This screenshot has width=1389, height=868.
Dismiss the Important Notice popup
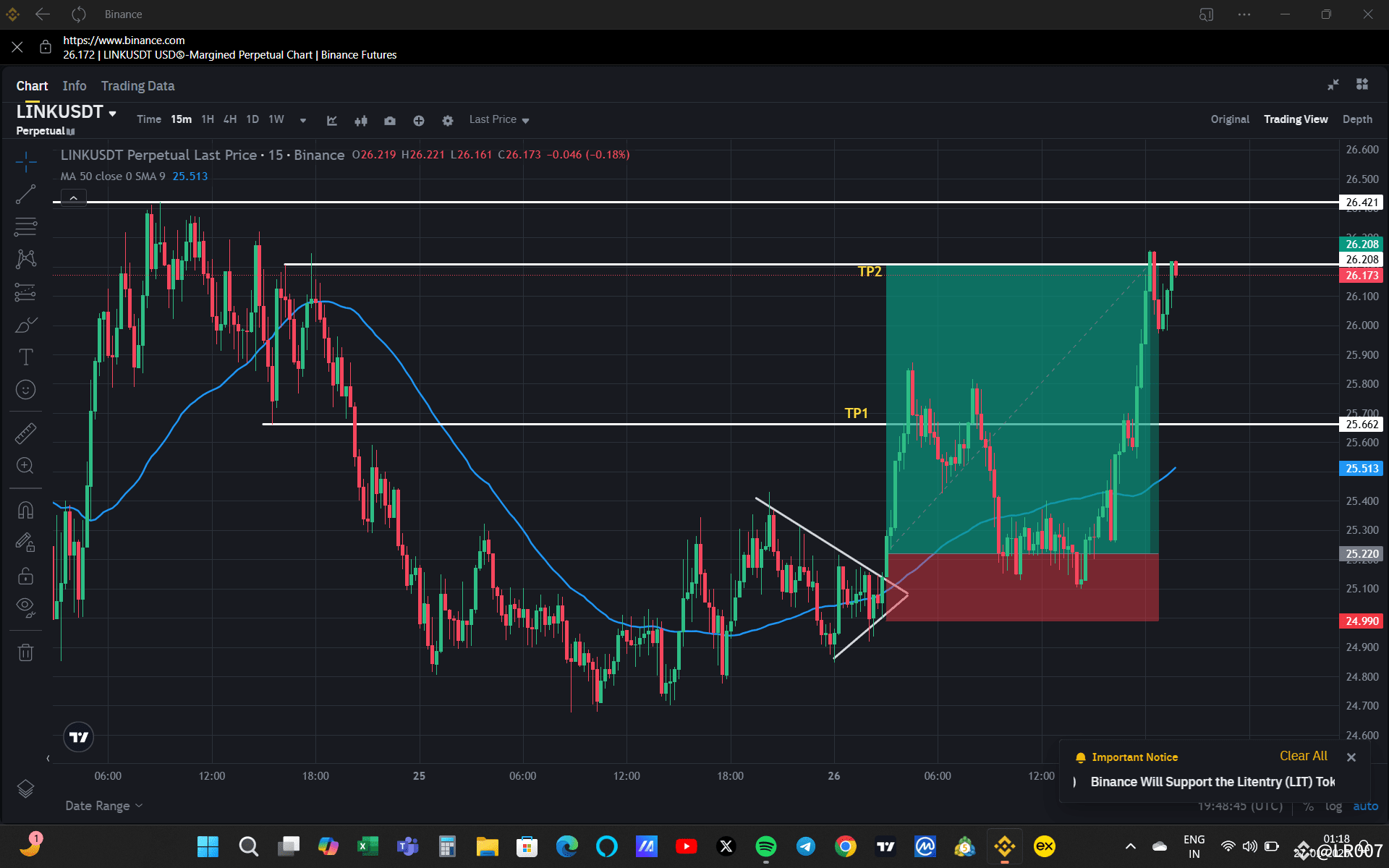tap(1351, 757)
